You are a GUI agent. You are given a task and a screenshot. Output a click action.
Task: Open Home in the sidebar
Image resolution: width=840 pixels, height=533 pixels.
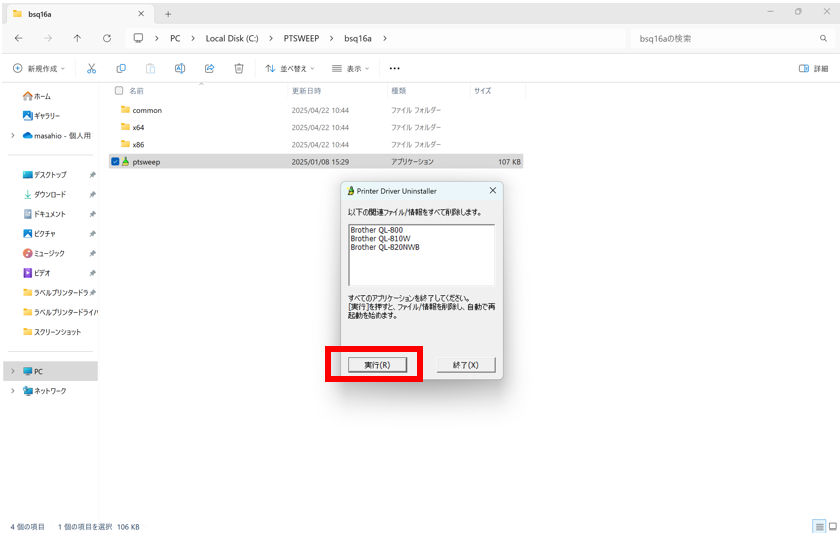(x=37, y=96)
